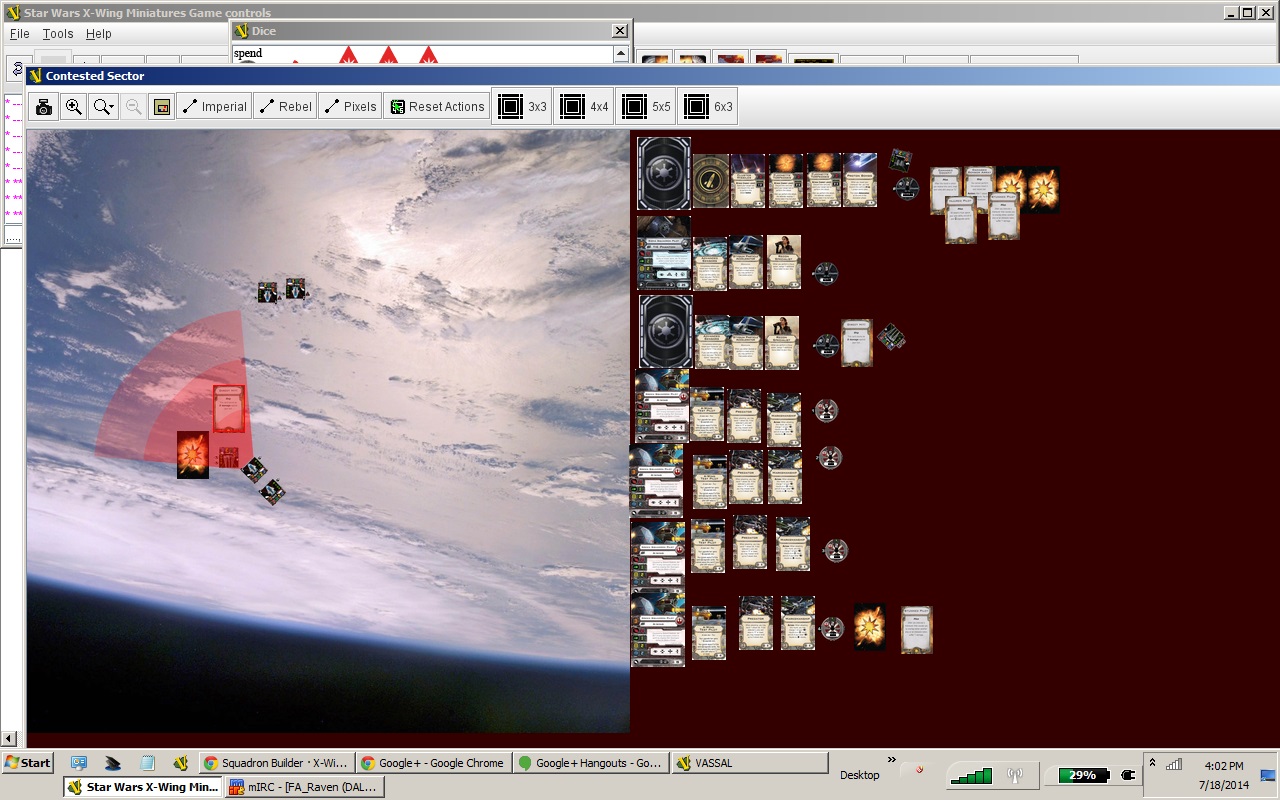Viewport: 1280px width, 800px height.
Task: Toggle the overview map window
Action: click(161, 107)
